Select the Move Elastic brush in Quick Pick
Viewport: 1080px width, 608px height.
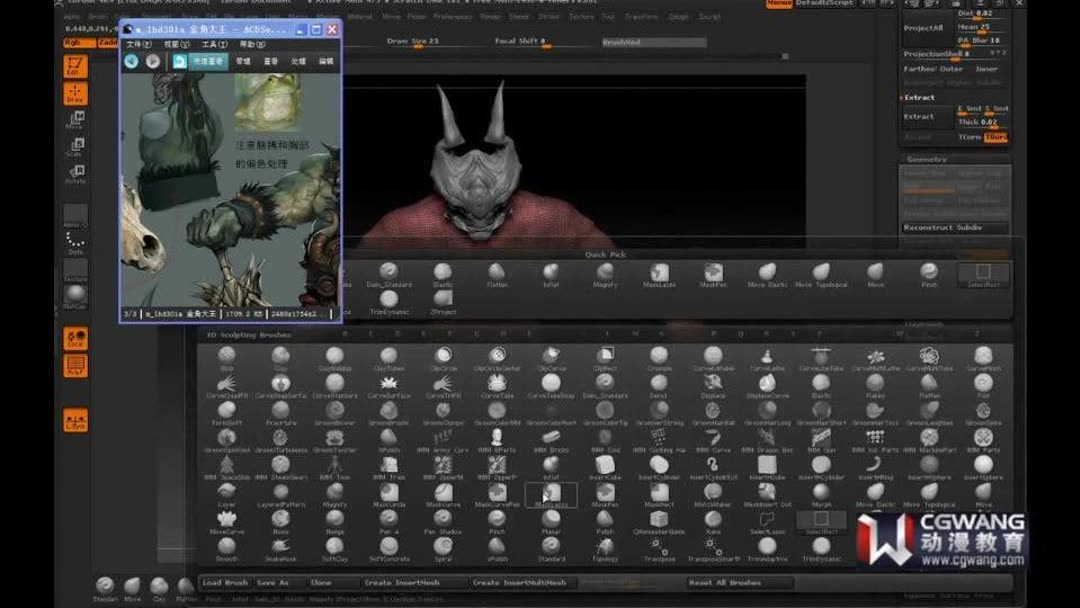[765, 273]
